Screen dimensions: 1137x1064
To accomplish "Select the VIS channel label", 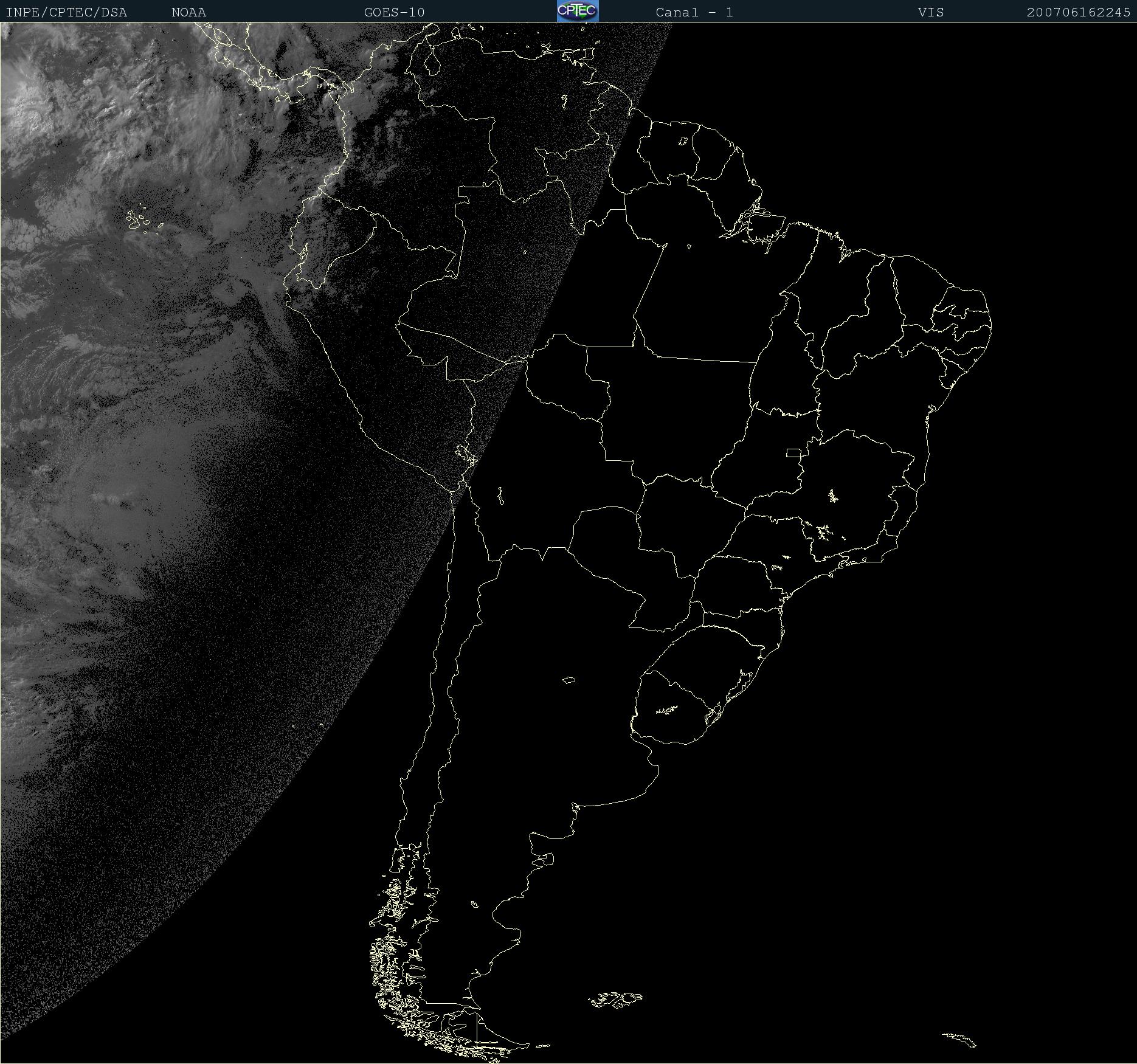I will 931,12.
